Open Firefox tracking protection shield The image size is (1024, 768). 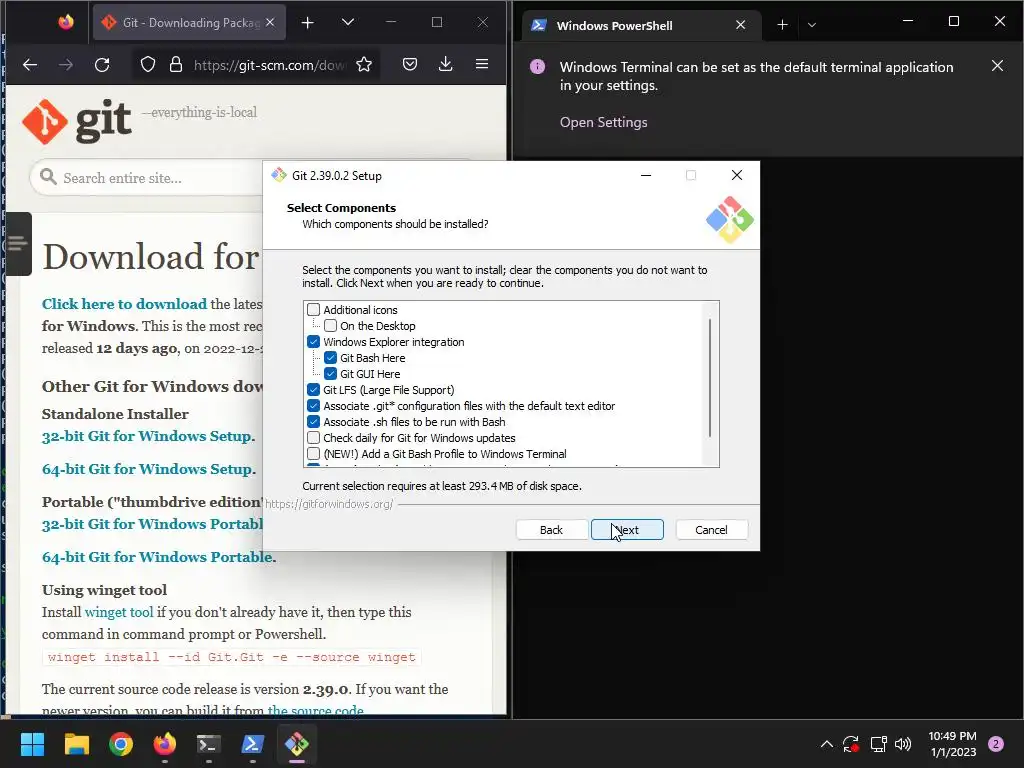click(148, 64)
